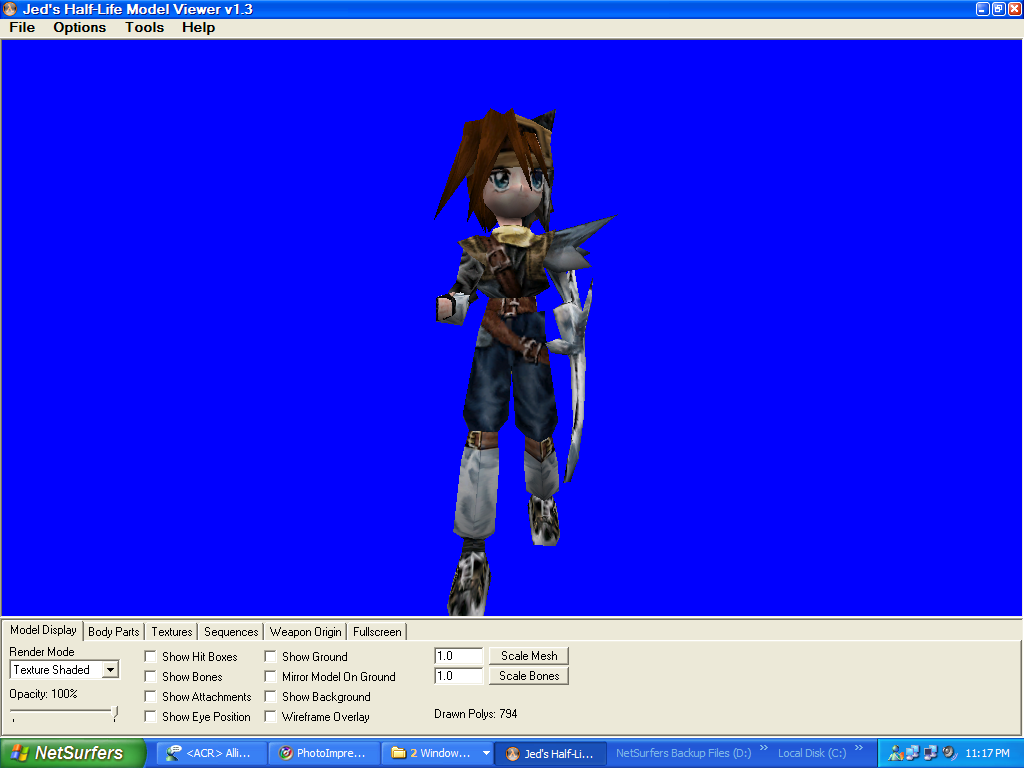1024x768 pixels.
Task: Click the volume icon in the system tray
Action: coord(949,753)
